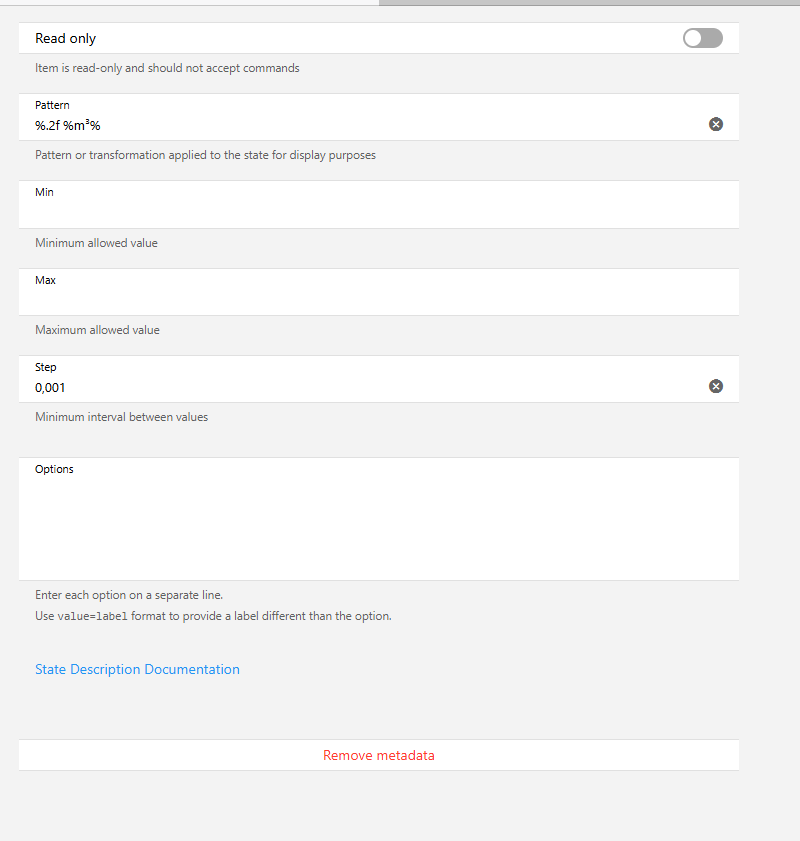The width and height of the screenshot is (800, 841).
Task: Click the grey bar at the top edge
Action: (589, 3)
